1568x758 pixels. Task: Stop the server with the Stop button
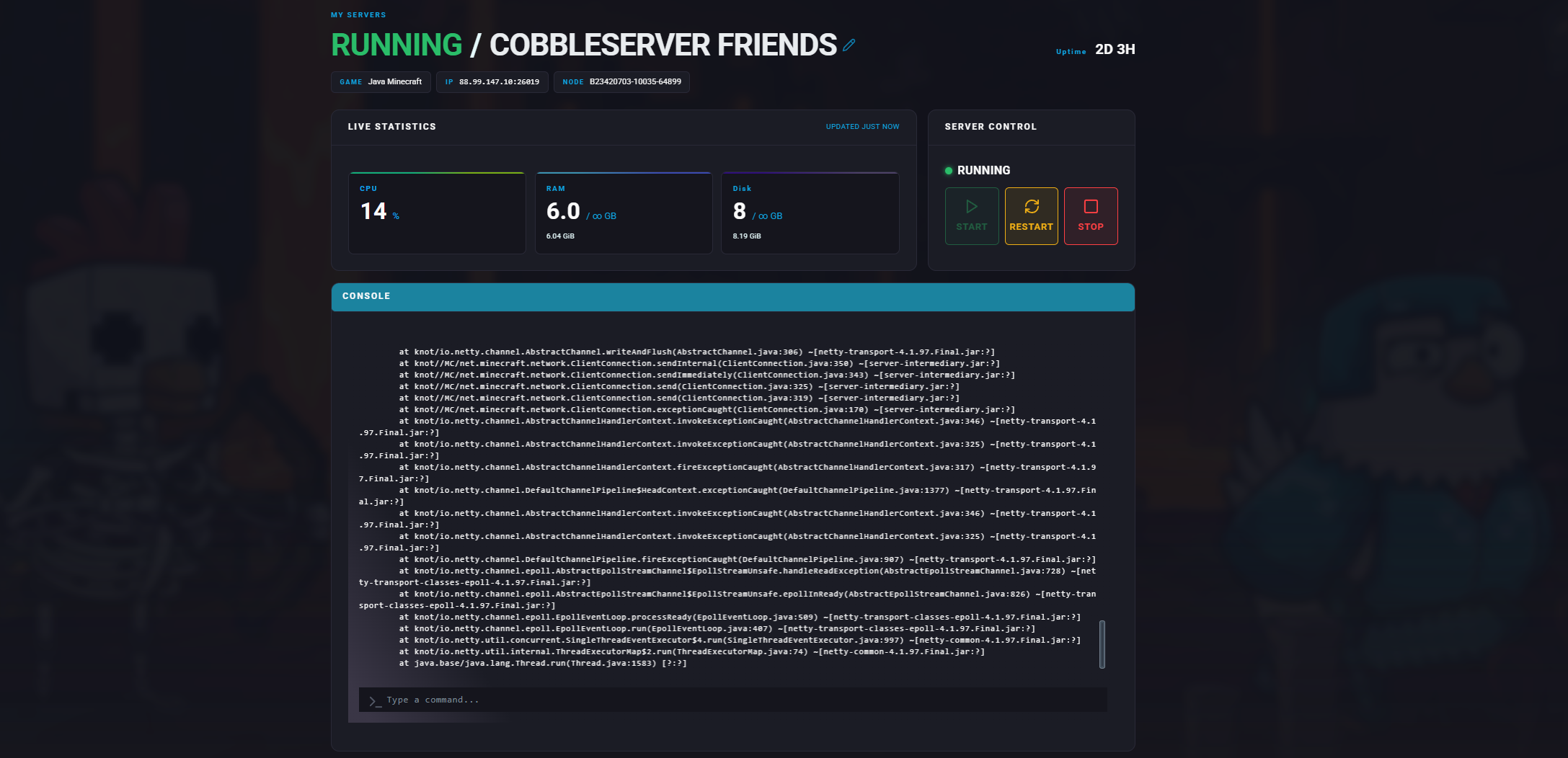[x=1091, y=216]
